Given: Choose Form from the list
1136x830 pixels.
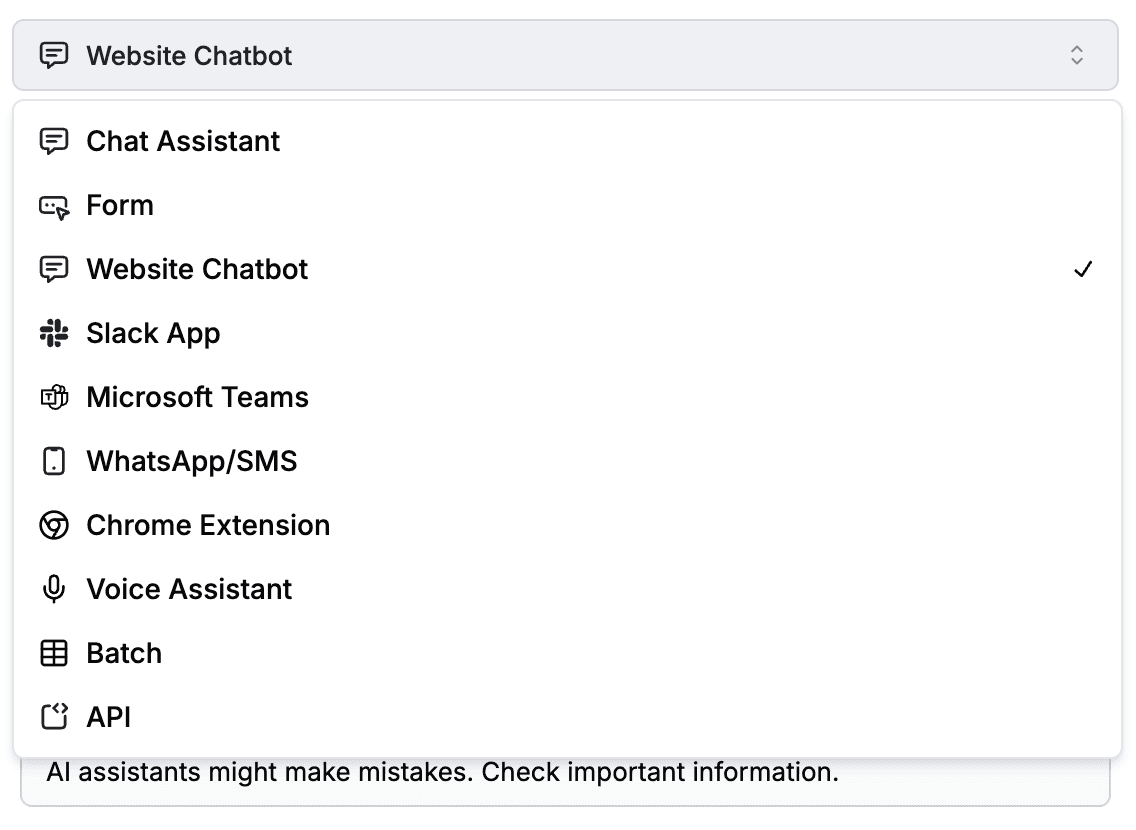Looking at the screenshot, I should tap(120, 206).
